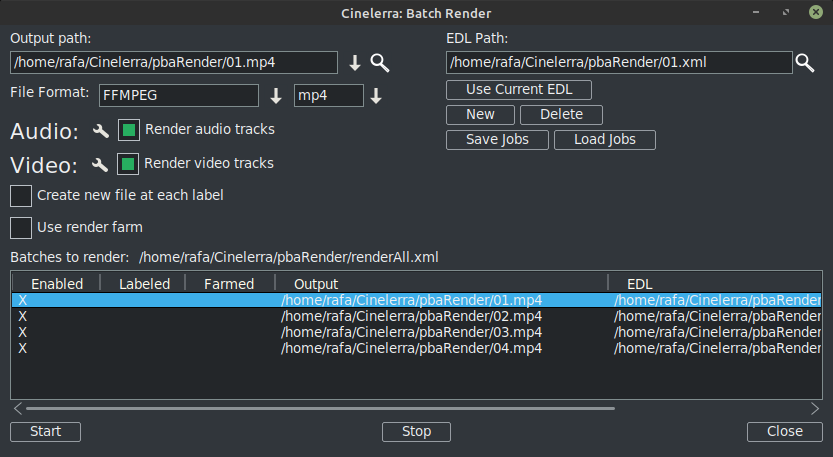The height and width of the screenshot is (457, 833).
Task: Click scrollbar left arrow in batch list
Action: pos(17,408)
